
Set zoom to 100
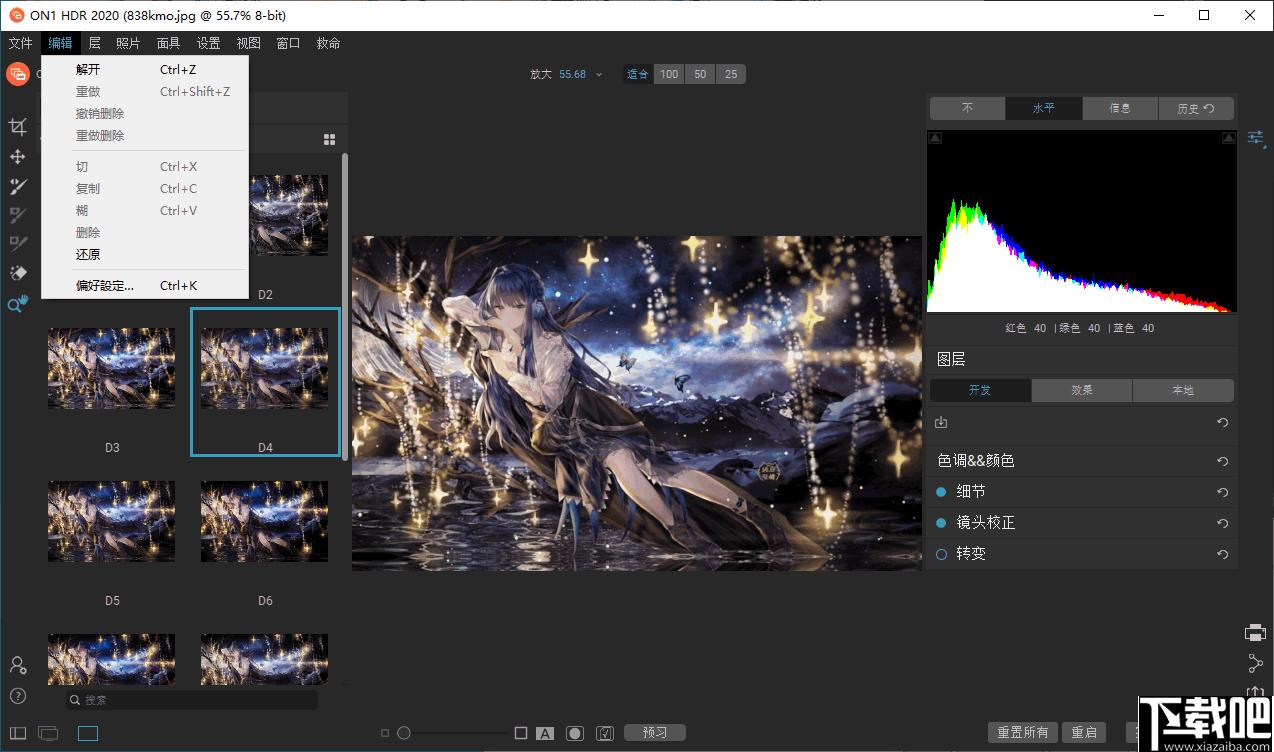coord(669,74)
